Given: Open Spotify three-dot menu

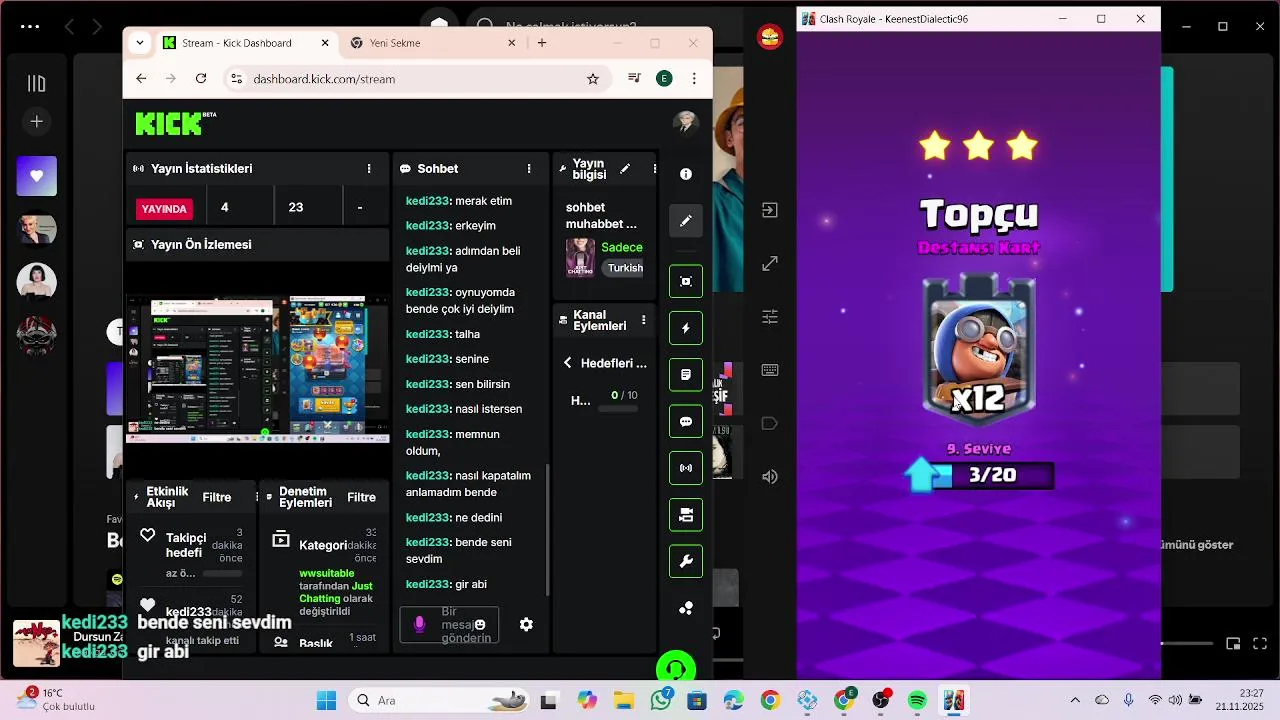Looking at the screenshot, I should (x=30, y=27).
